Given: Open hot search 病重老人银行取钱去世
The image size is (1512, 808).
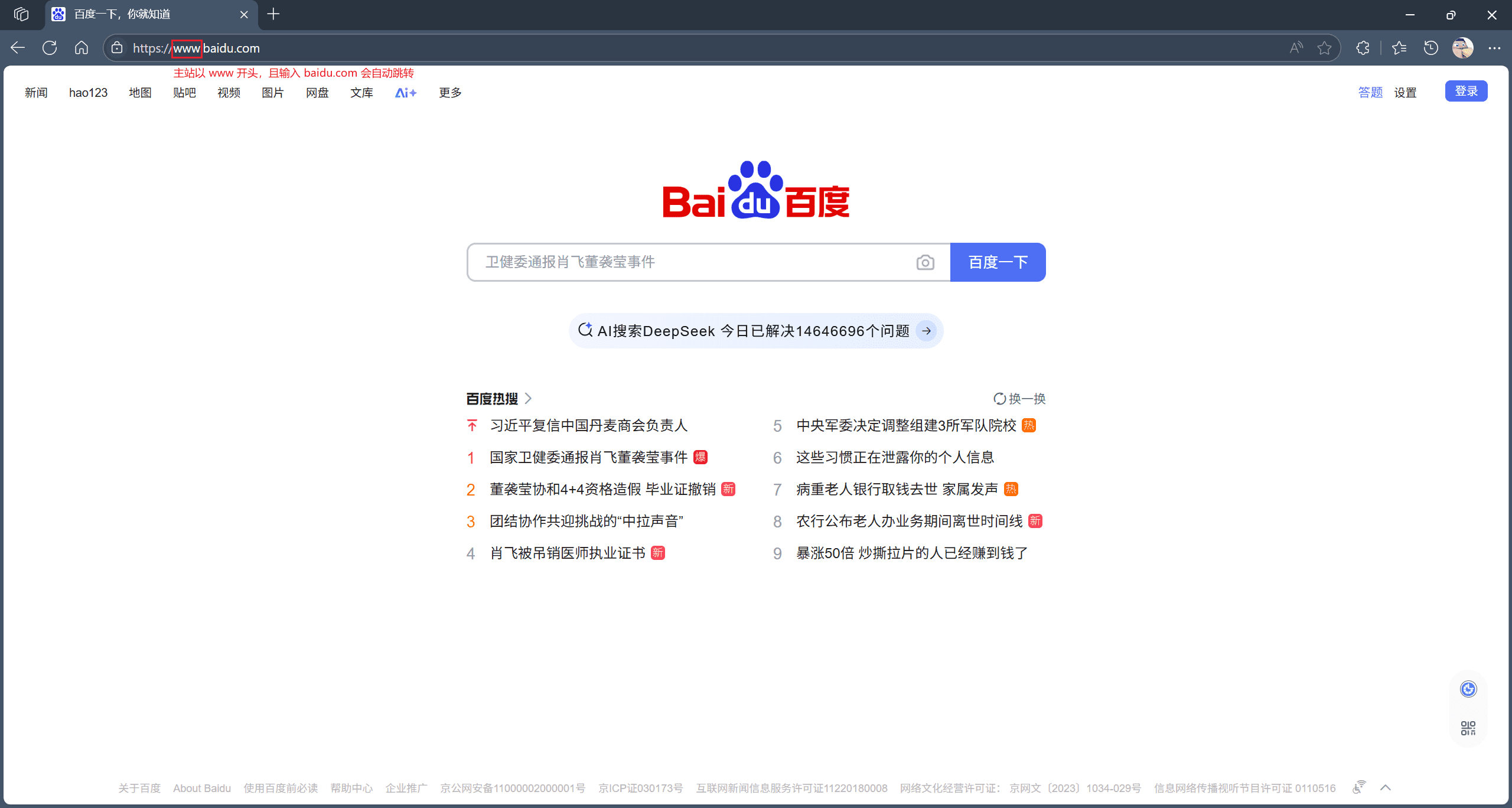Looking at the screenshot, I should (x=897, y=489).
